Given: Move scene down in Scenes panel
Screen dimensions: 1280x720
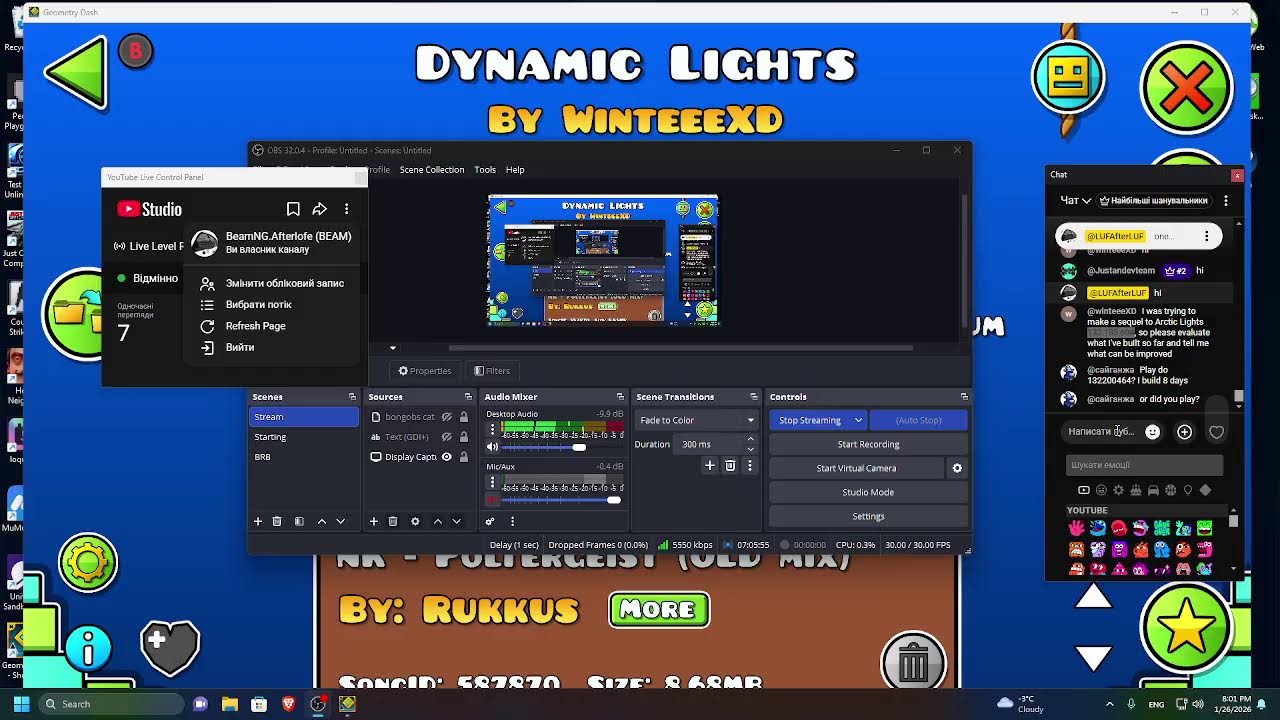Looking at the screenshot, I should 341,521.
